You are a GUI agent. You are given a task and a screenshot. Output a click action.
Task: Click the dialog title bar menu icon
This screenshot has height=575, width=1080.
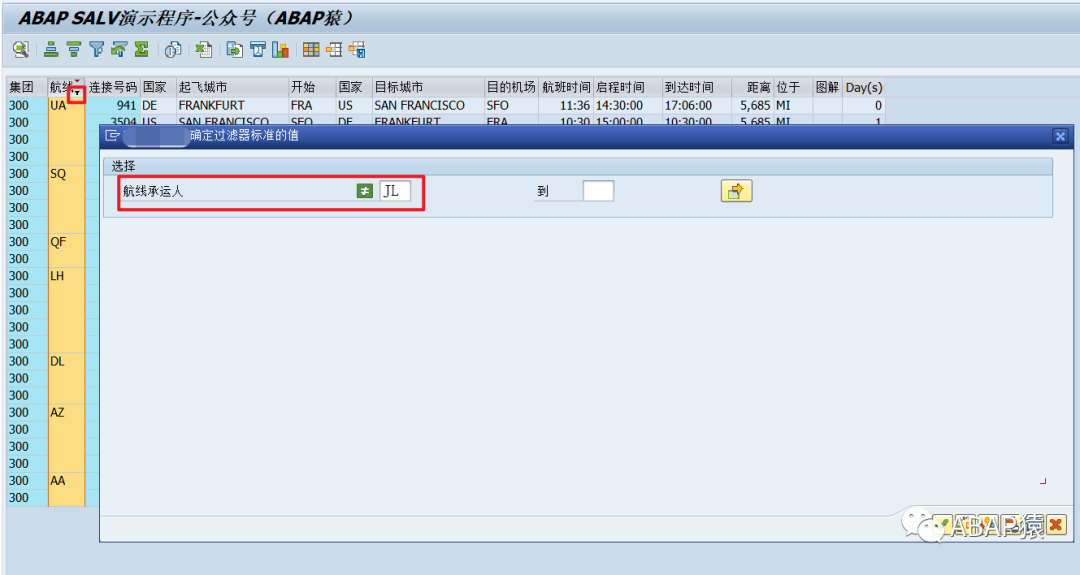(112, 136)
